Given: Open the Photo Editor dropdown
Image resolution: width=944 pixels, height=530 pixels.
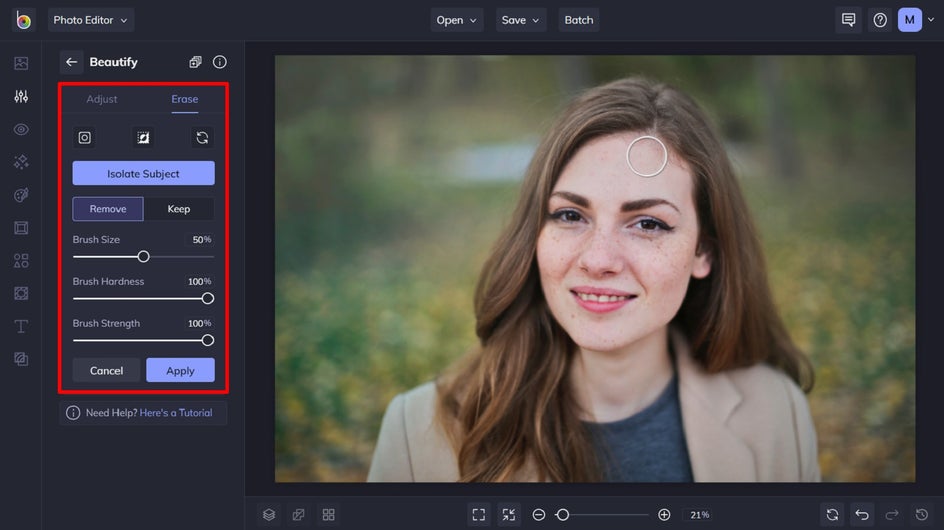Looking at the screenshot, I should pyautogui.click(x=90, y=20).
